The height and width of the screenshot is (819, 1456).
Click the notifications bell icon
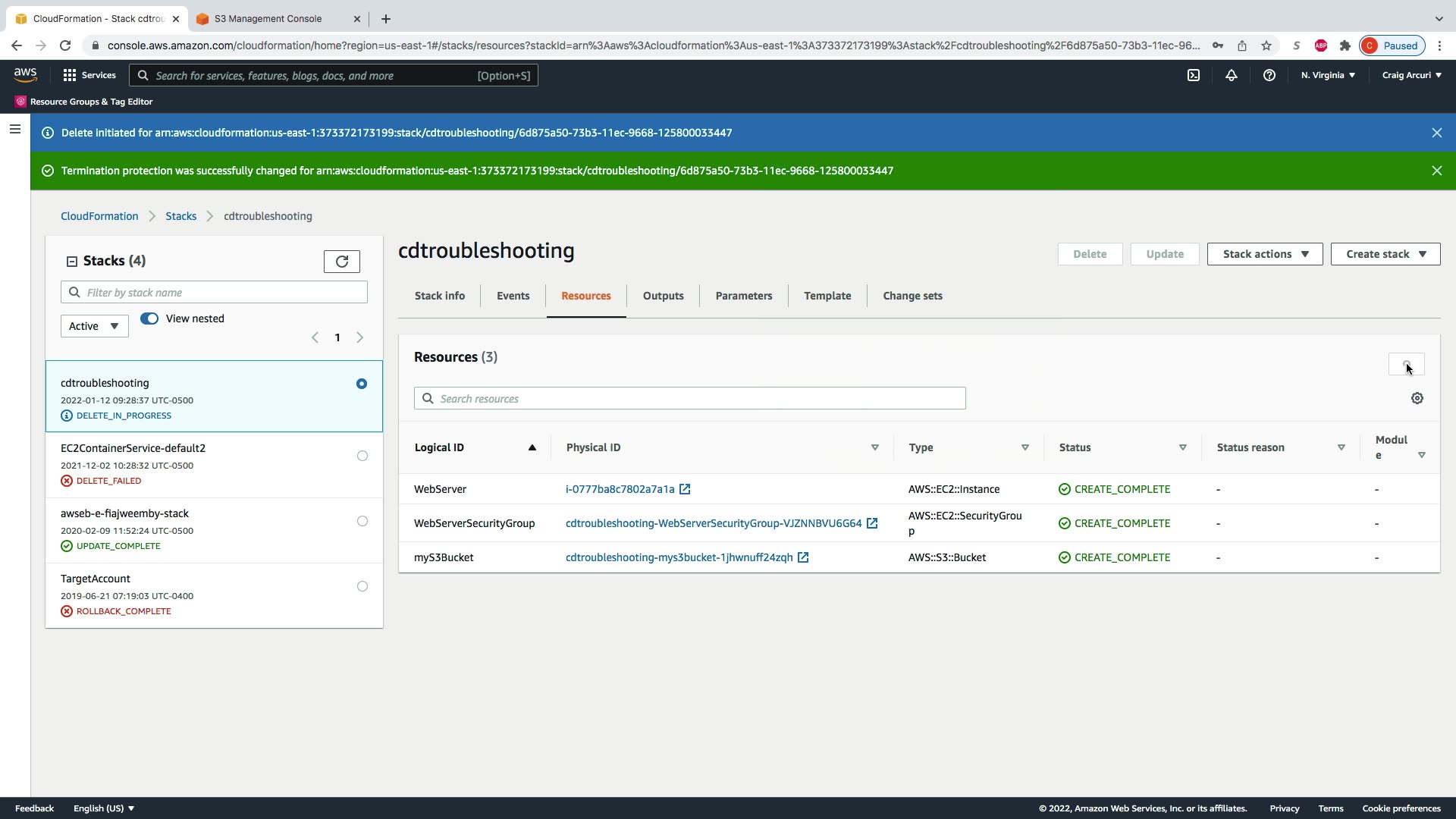(1232, 75)
